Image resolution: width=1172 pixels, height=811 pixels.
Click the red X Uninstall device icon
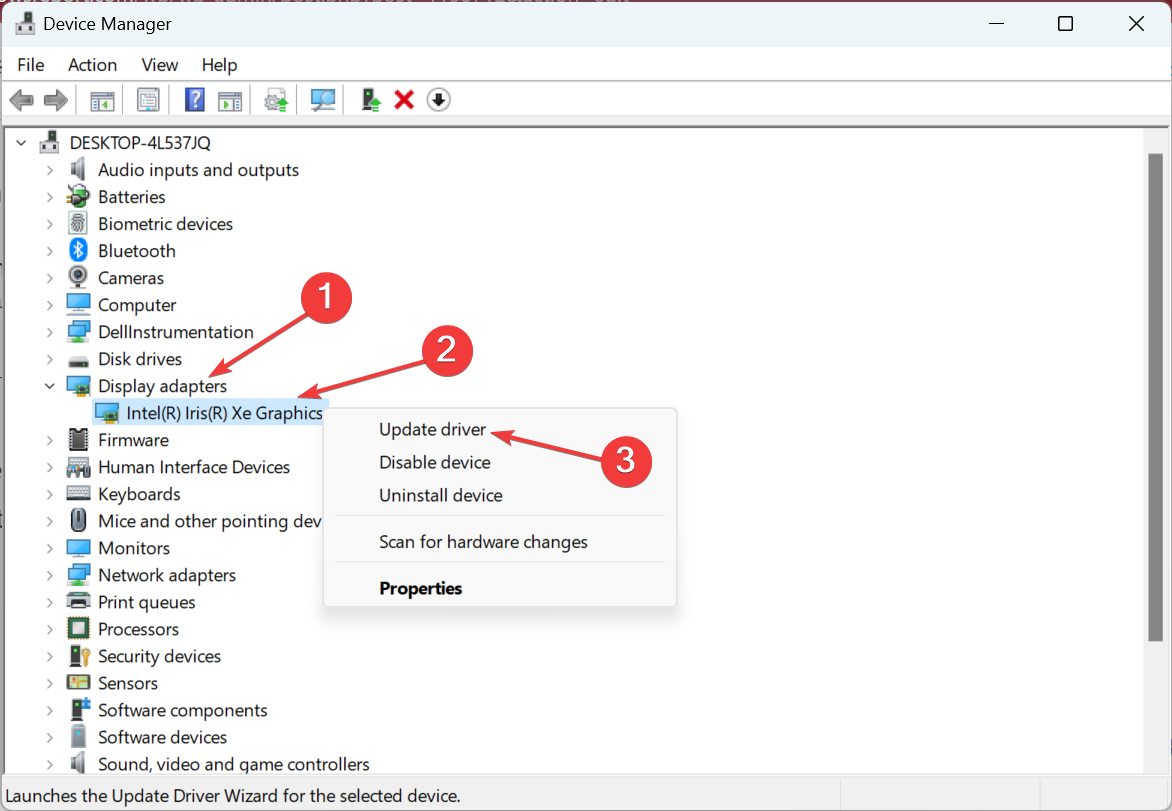(404, 99)
